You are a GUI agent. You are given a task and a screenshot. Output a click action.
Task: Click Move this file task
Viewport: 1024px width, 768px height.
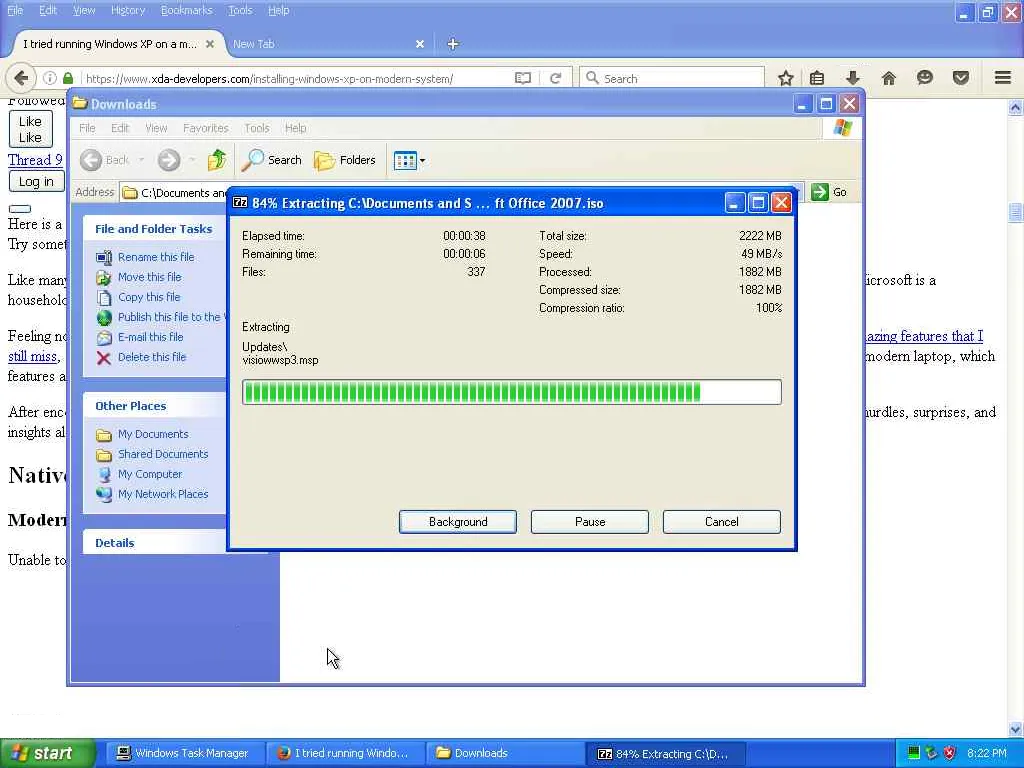tap(150, 277)
